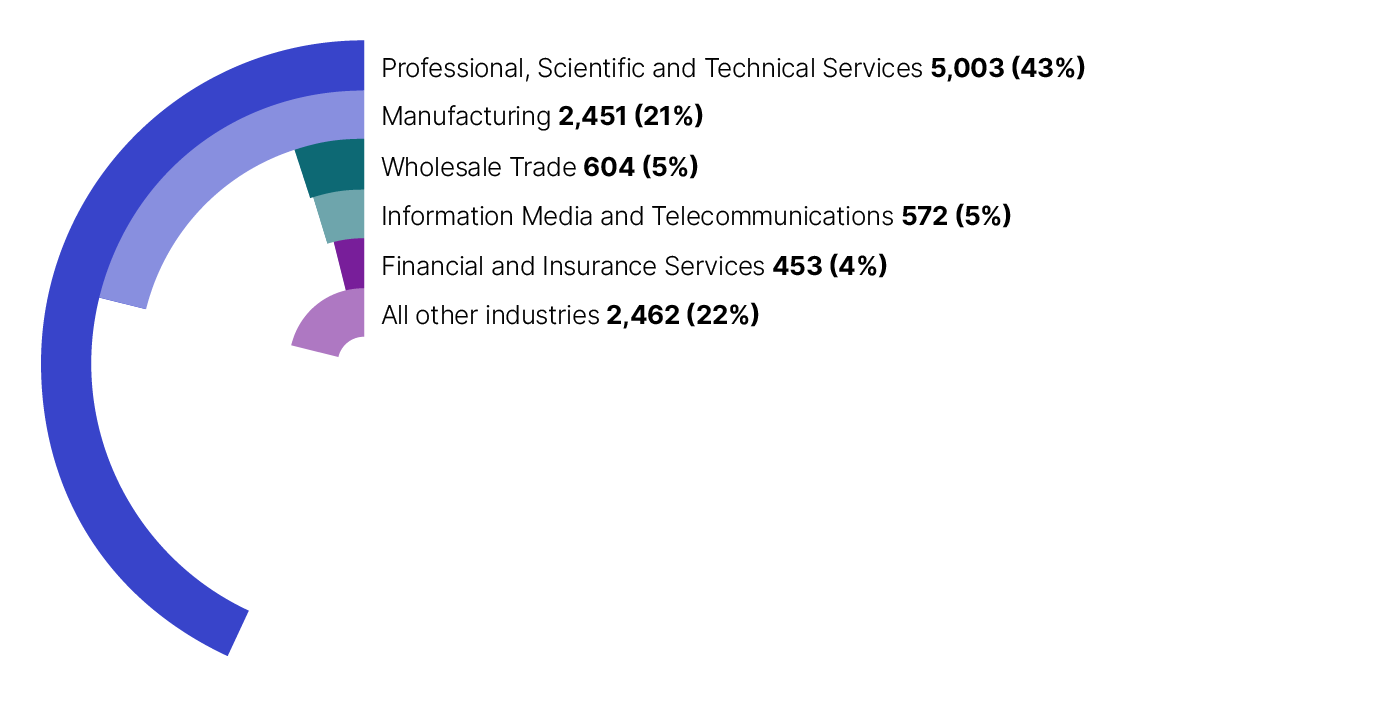Click the dark purple Financial Services segment
Screen dimensions: 1378x726
(351, 265)
